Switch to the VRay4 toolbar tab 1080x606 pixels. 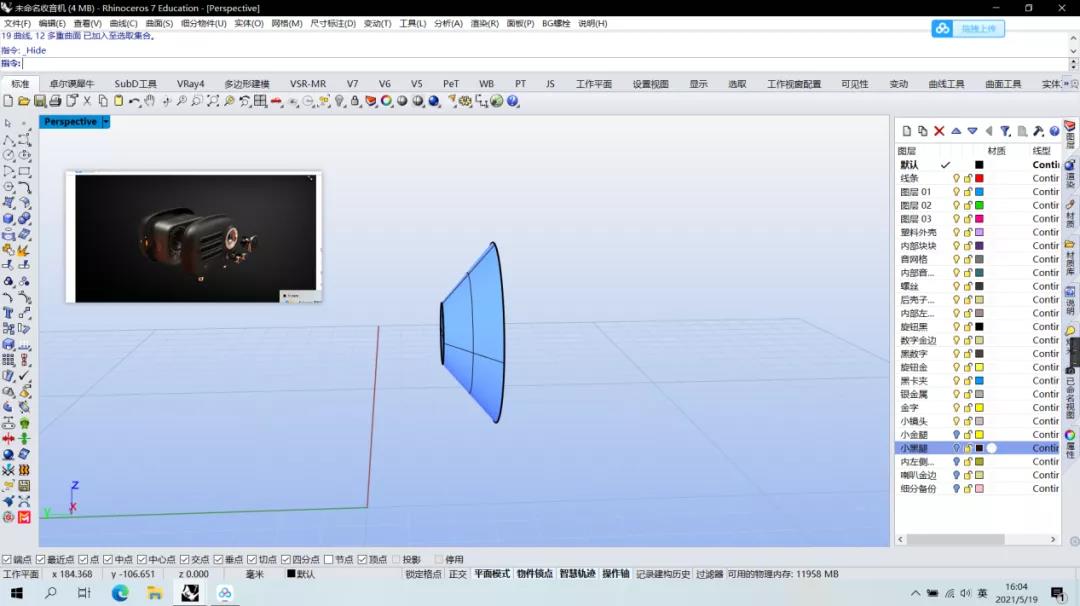190,84
